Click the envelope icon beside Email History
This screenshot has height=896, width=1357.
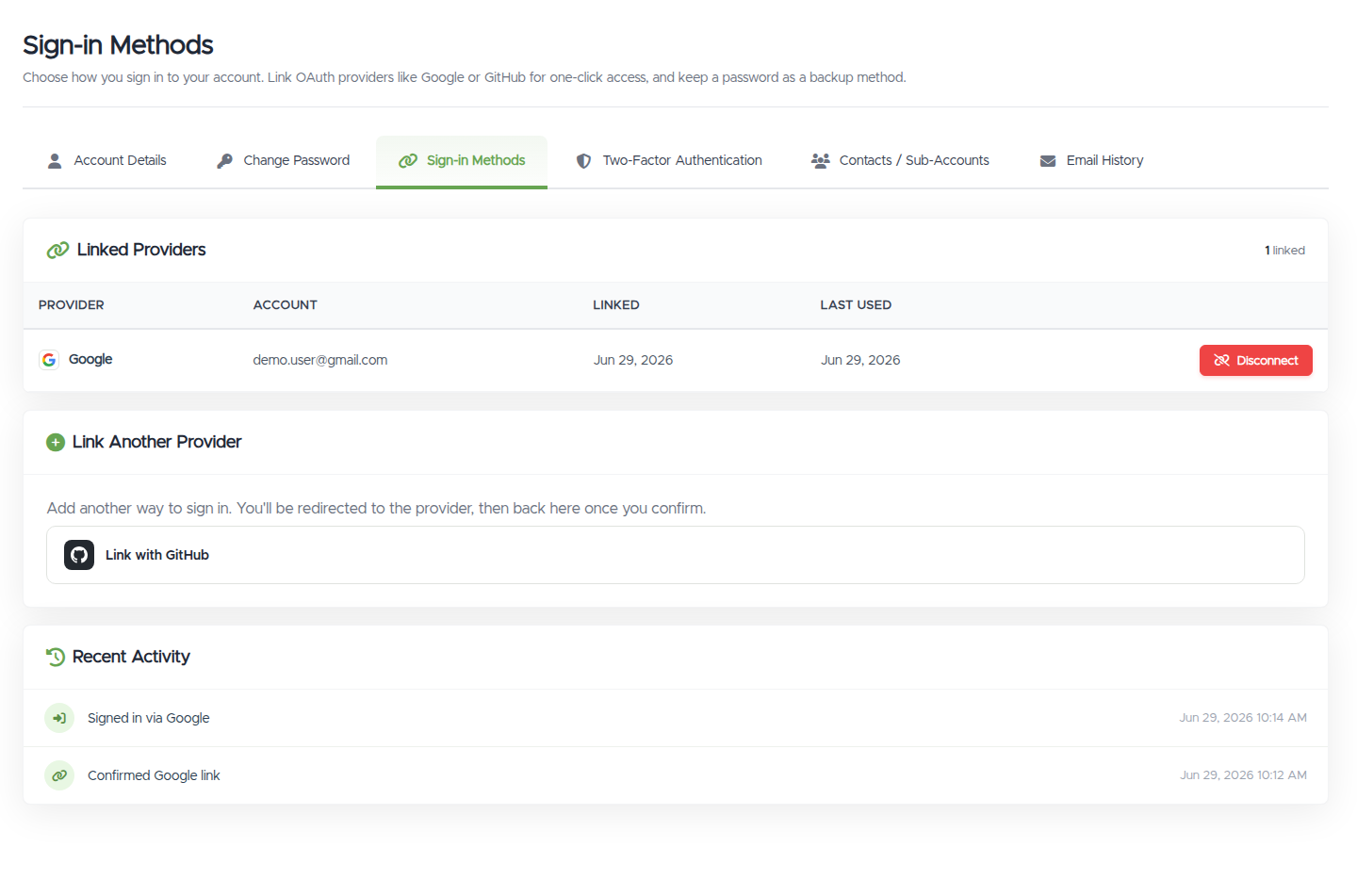pyautogui.click(x=1048, y=161)
